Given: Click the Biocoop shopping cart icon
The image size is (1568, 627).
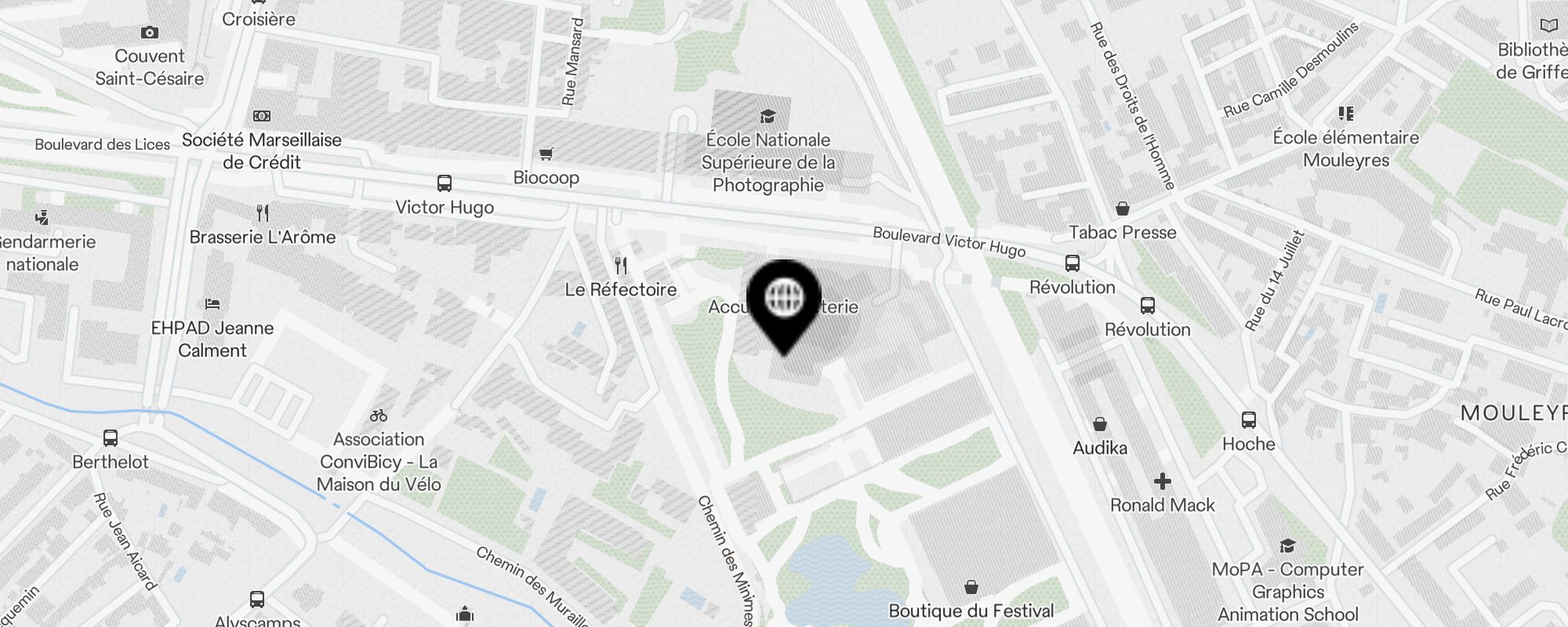Looking at the screenshot, I should (x=546, y=154).
